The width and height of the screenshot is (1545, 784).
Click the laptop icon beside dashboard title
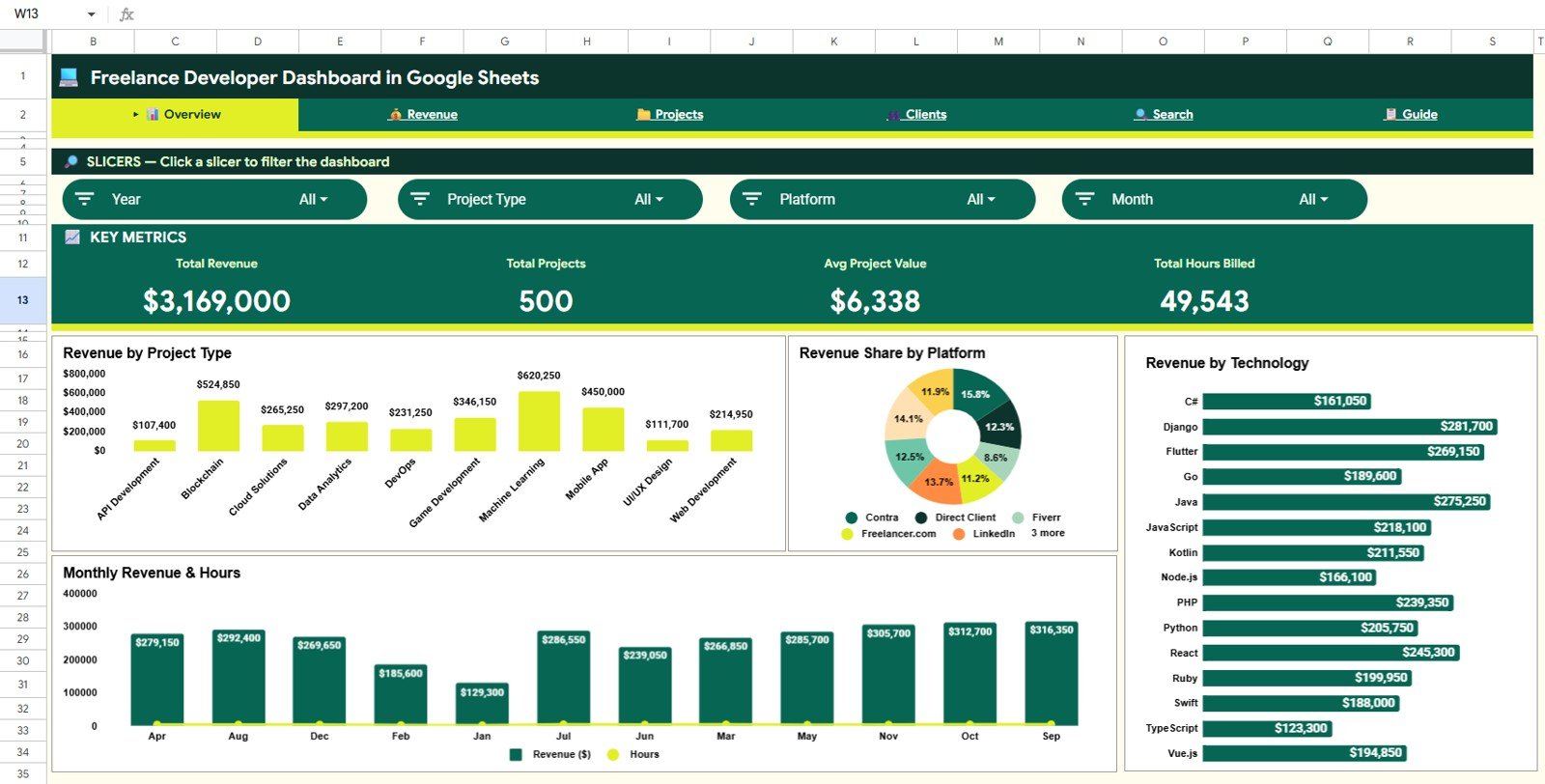pyautogui.click(x=69, y=78)
